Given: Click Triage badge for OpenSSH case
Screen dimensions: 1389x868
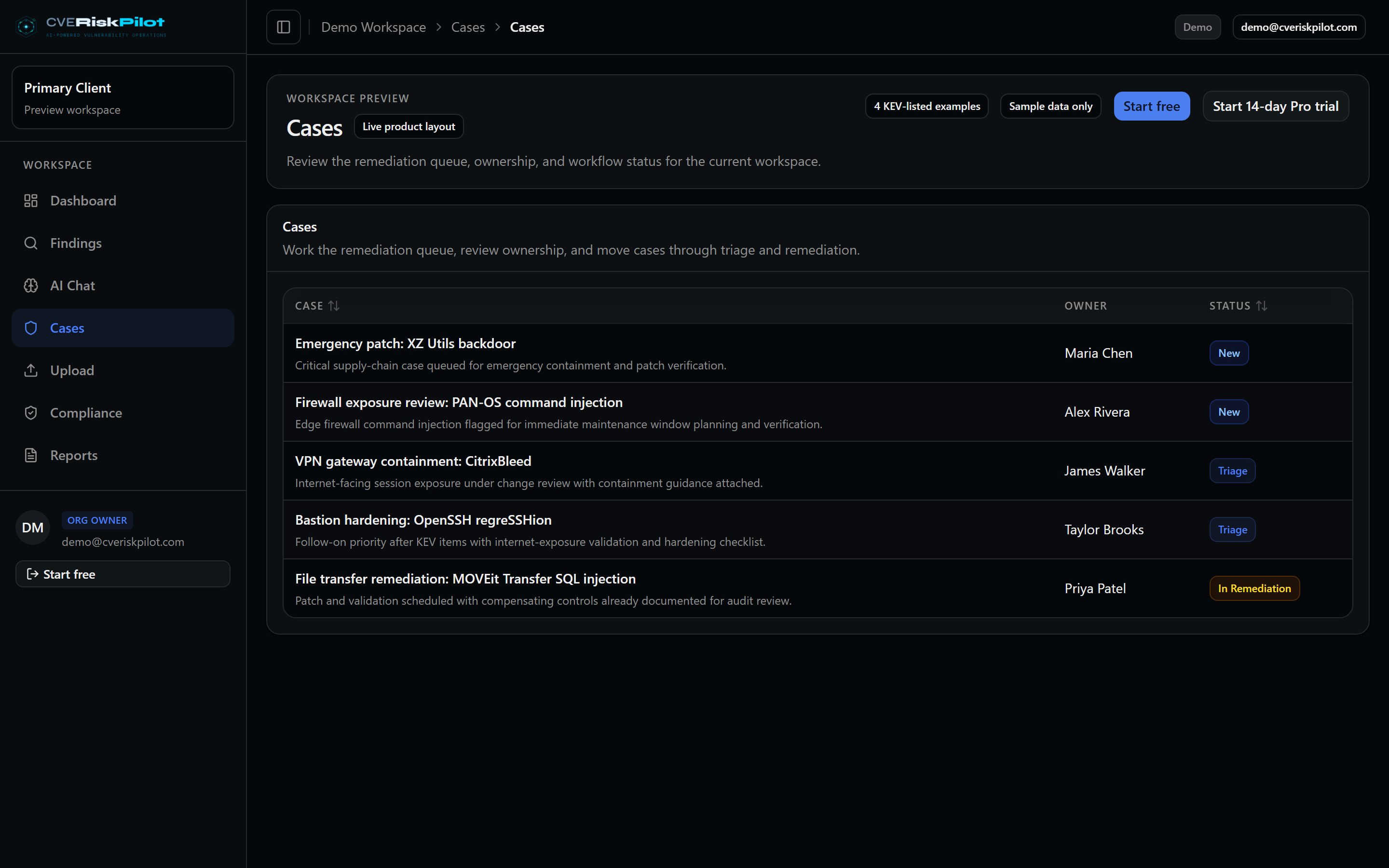Looking at the screenshot, I should point(1232,530).
